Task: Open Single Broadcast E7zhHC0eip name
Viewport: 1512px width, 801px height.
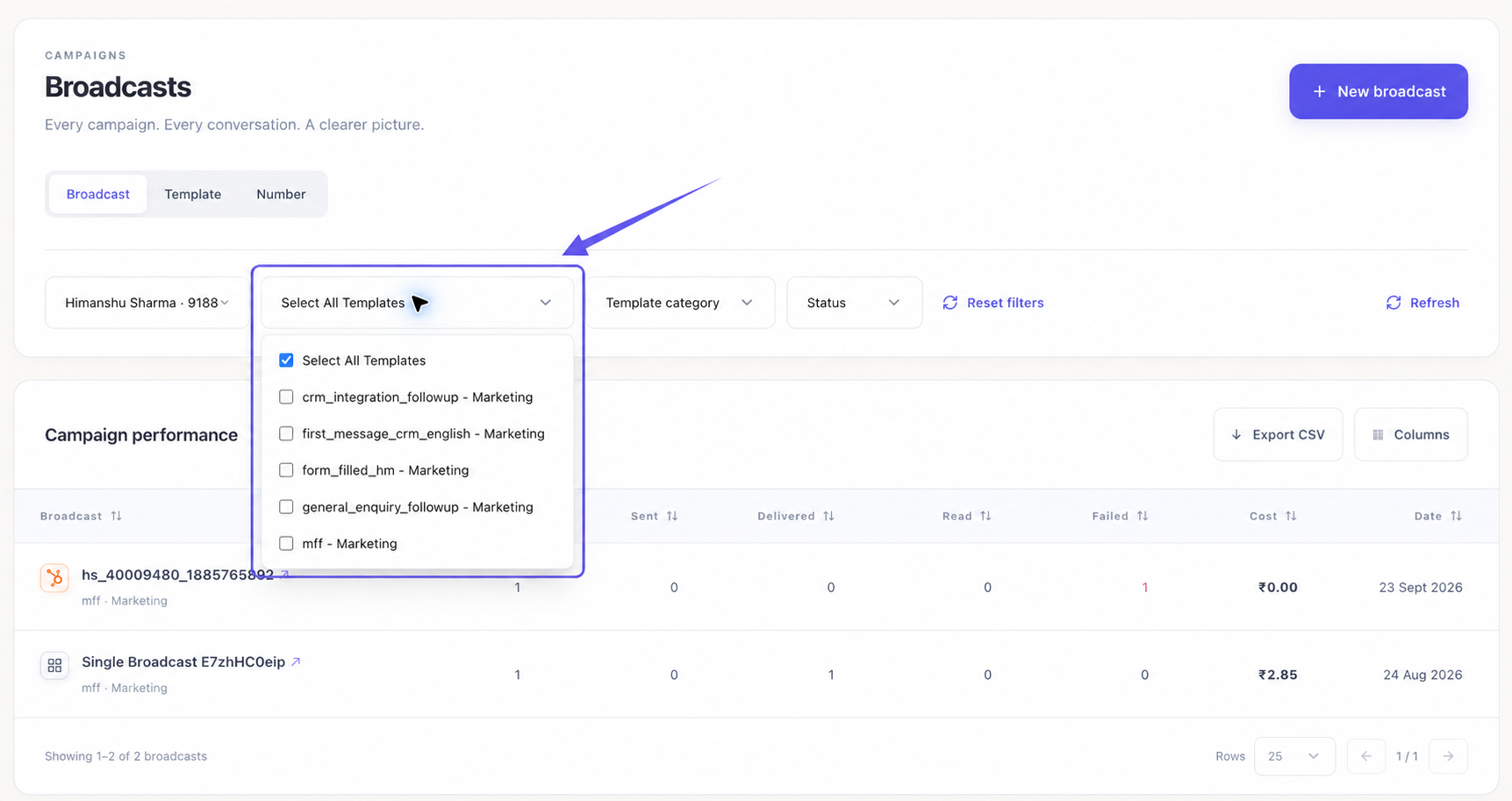Action: (183, 662)
